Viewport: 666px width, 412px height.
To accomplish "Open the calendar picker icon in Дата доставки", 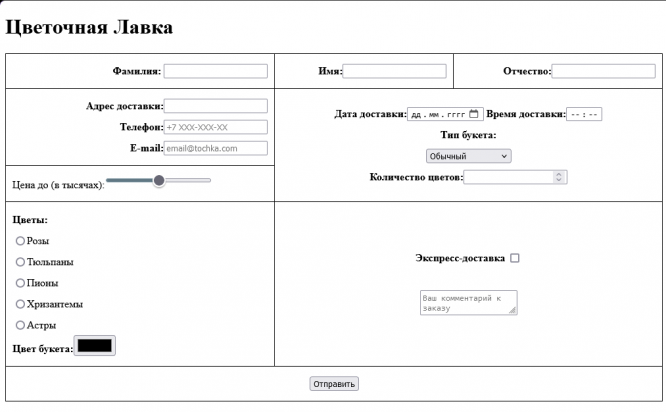I will click(474, 114).
